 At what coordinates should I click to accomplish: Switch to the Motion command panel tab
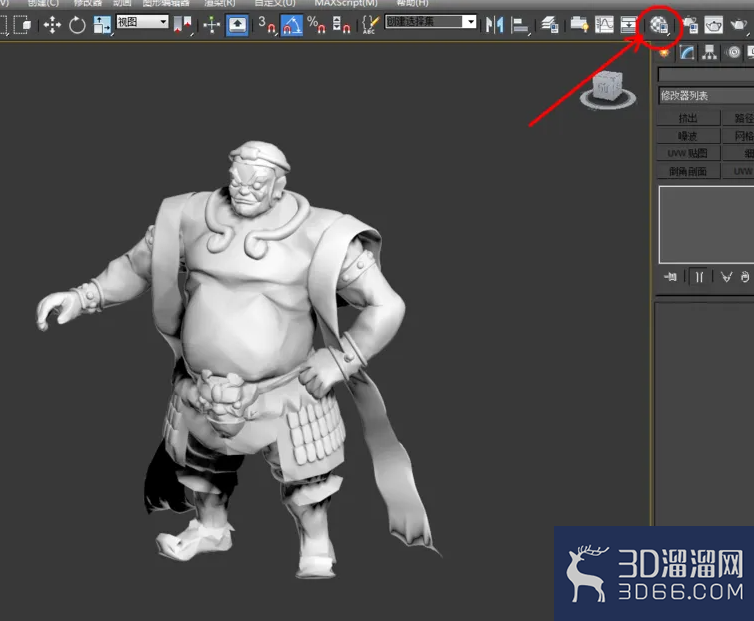733,52
